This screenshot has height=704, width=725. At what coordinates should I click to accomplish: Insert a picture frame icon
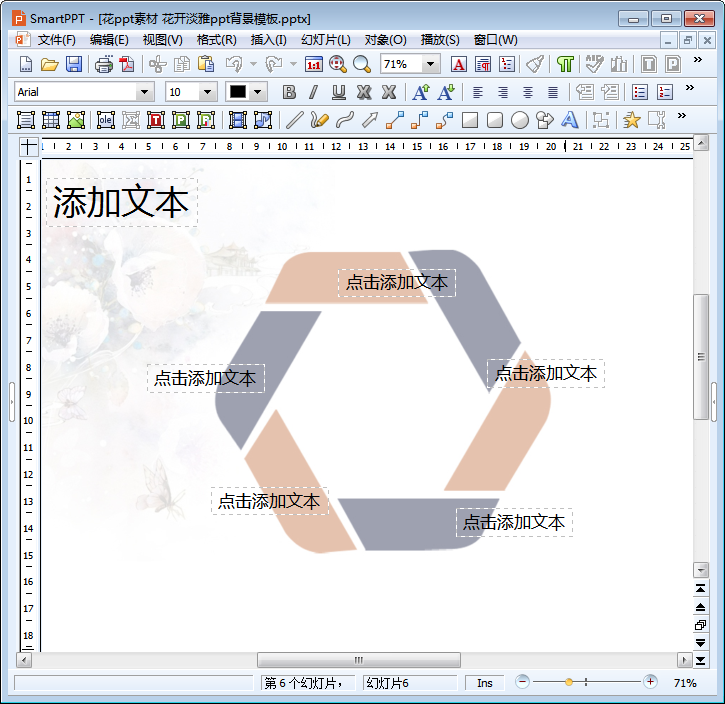[76, 120]
